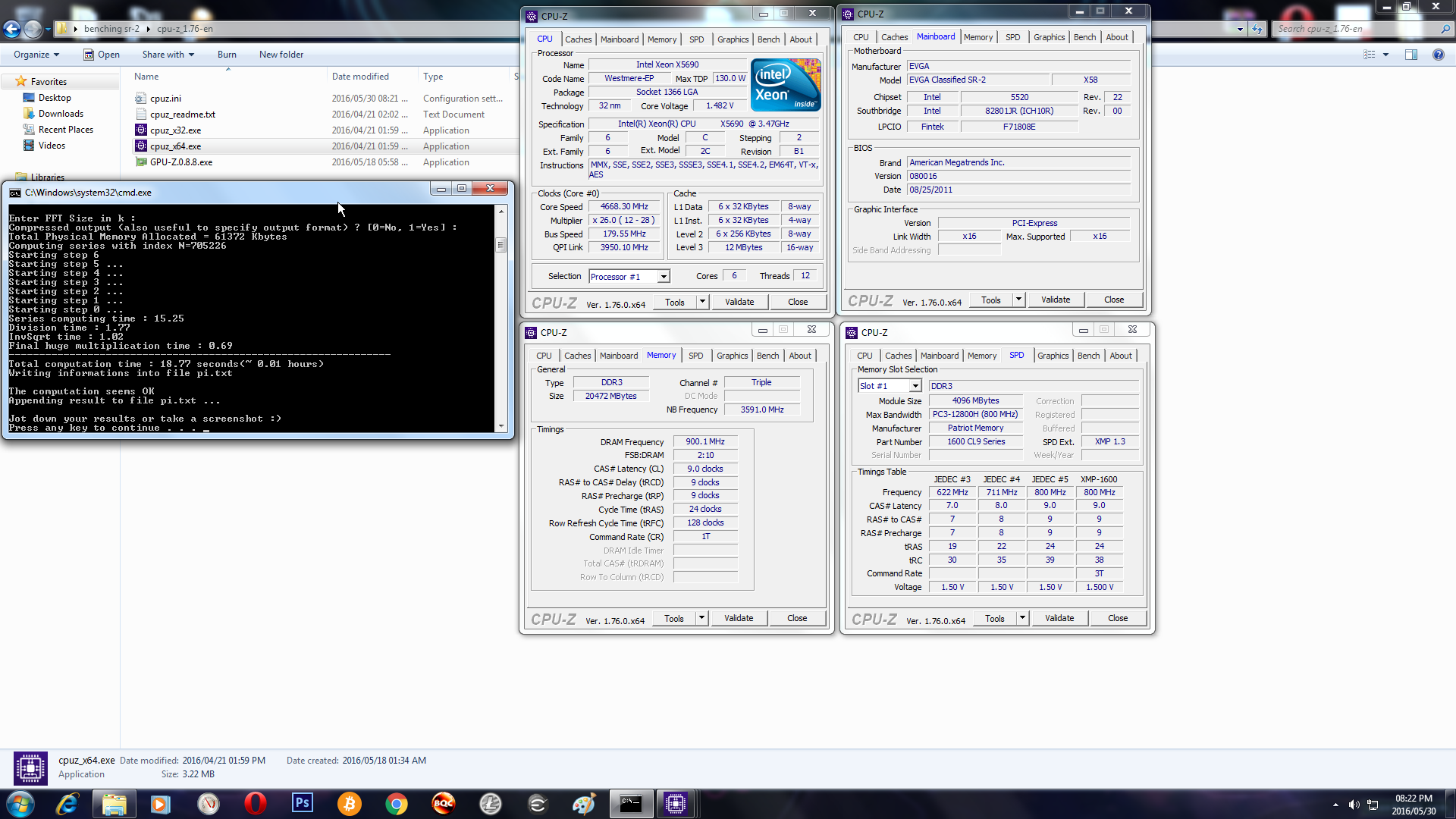
Task: Launch Google Chrome from taskbar
Action: [396, 804]
